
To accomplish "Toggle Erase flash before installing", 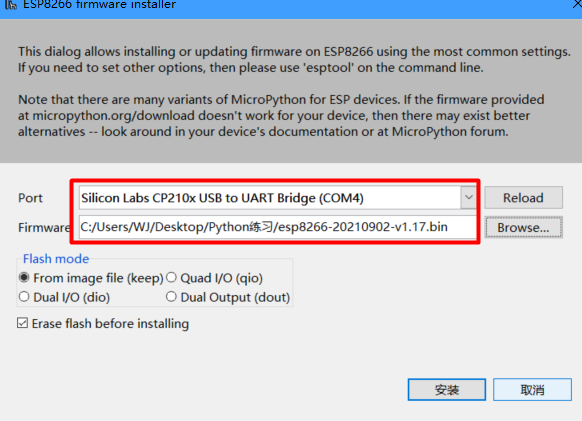I will [103, 323].
